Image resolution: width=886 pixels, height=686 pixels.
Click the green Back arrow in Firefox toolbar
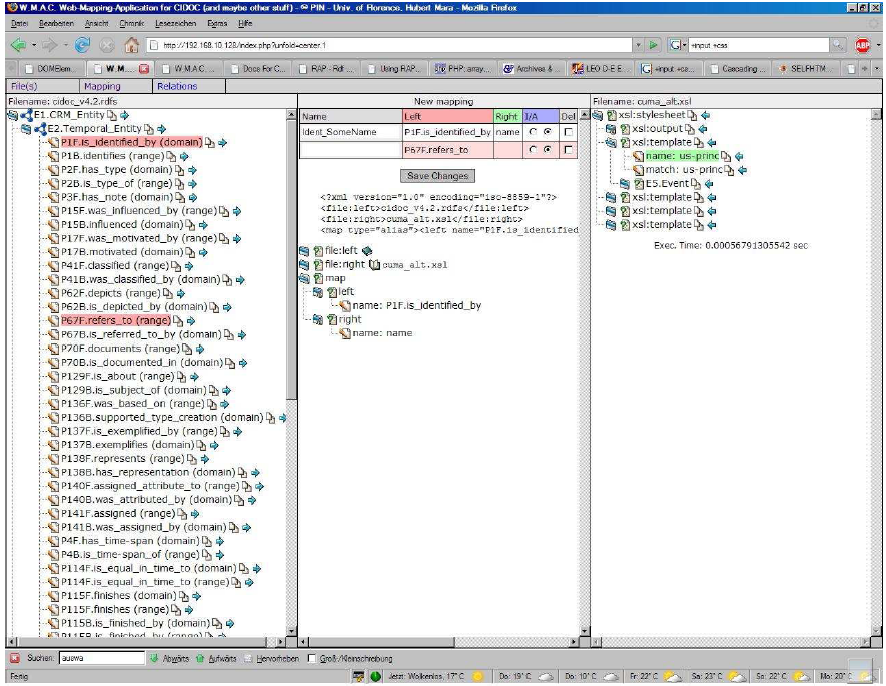tap(18, 45)
